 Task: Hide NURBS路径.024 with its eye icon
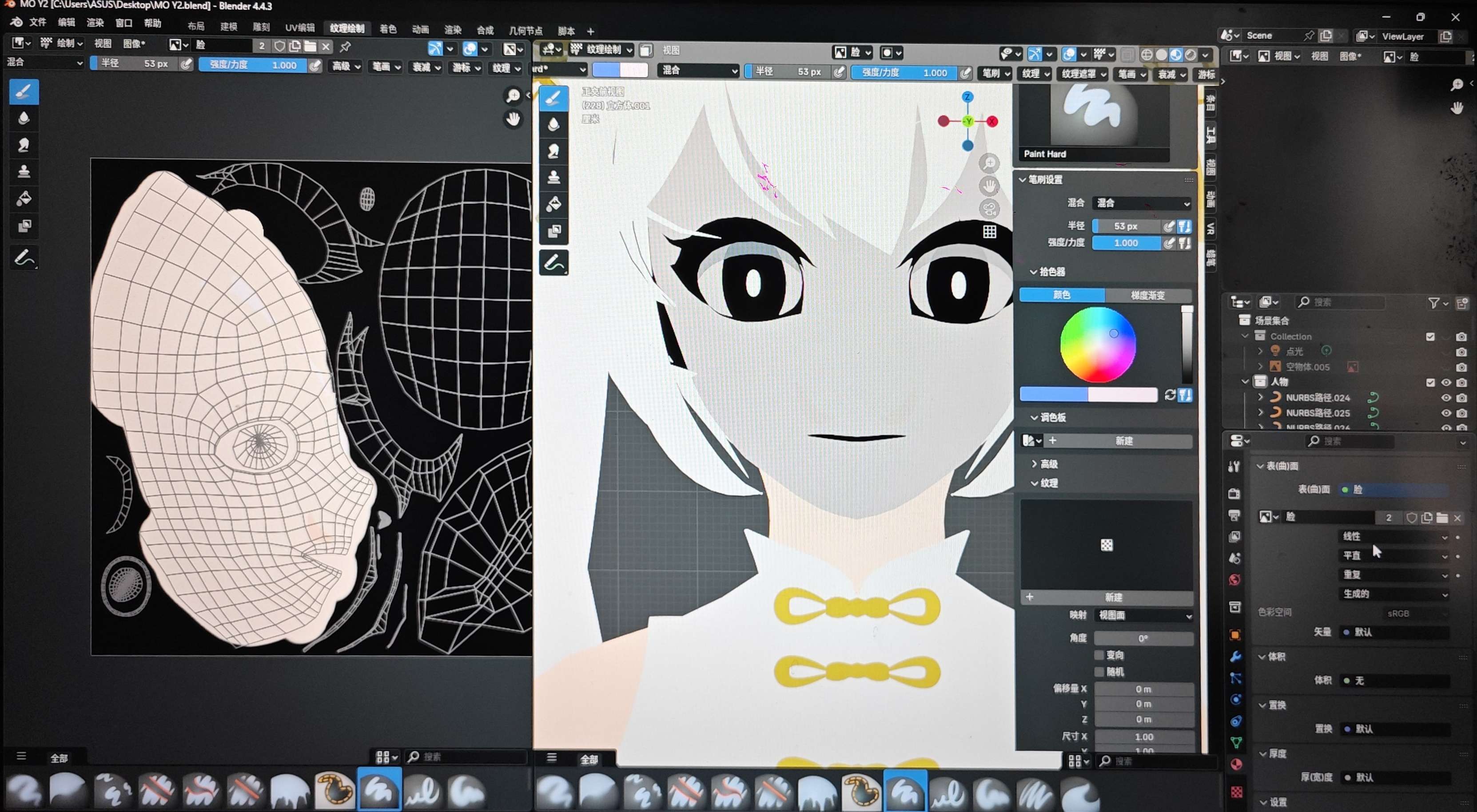(1446, 398)
